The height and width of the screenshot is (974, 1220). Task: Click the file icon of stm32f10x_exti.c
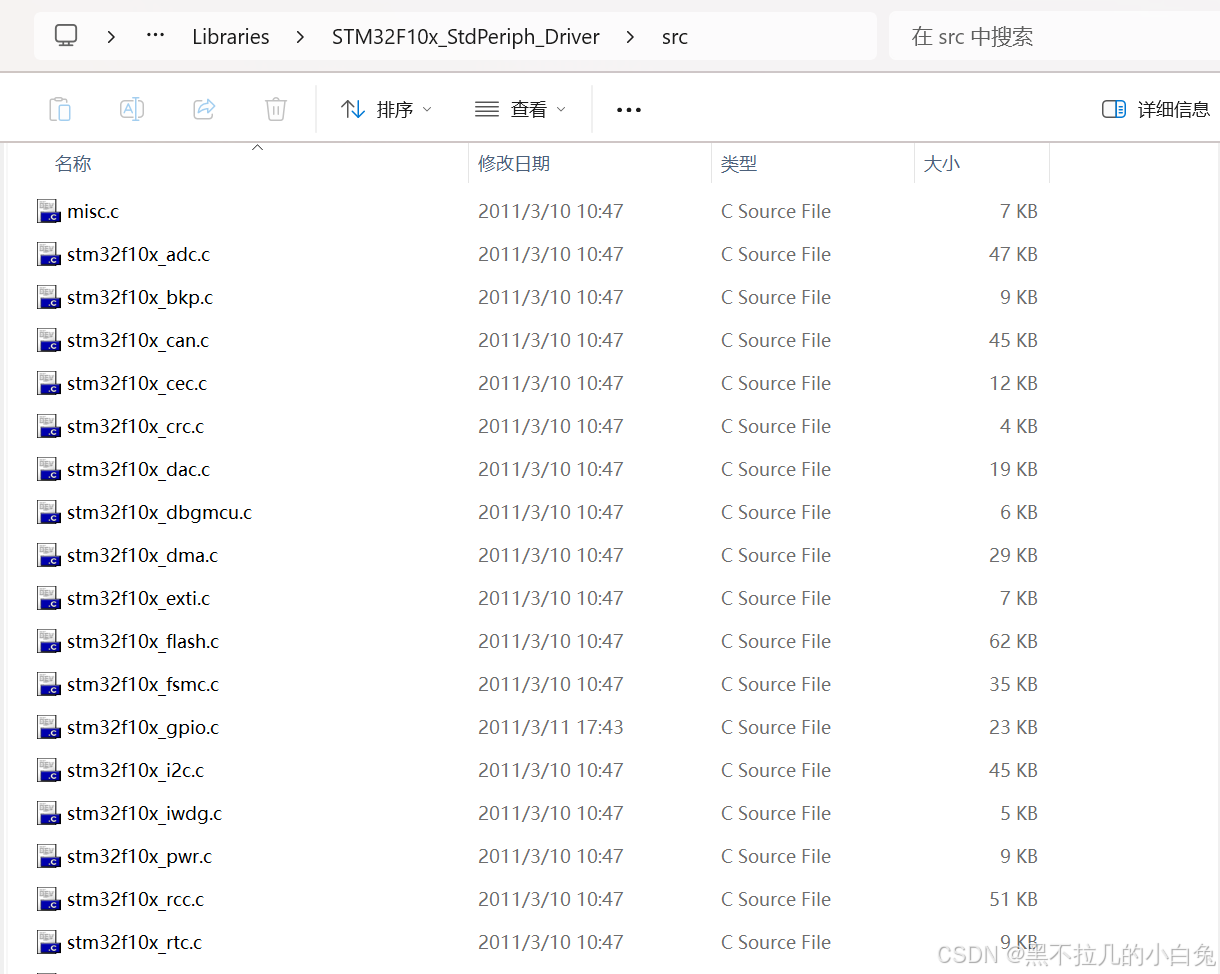click(x=49, y=598)
